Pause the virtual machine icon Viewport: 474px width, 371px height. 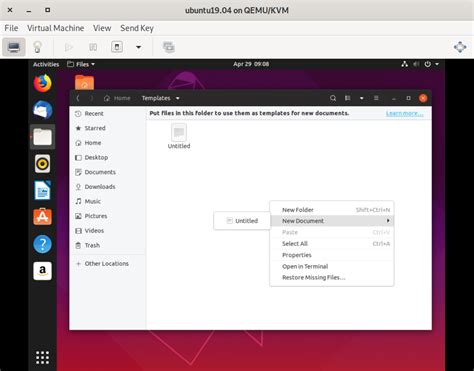coord(93,47)
